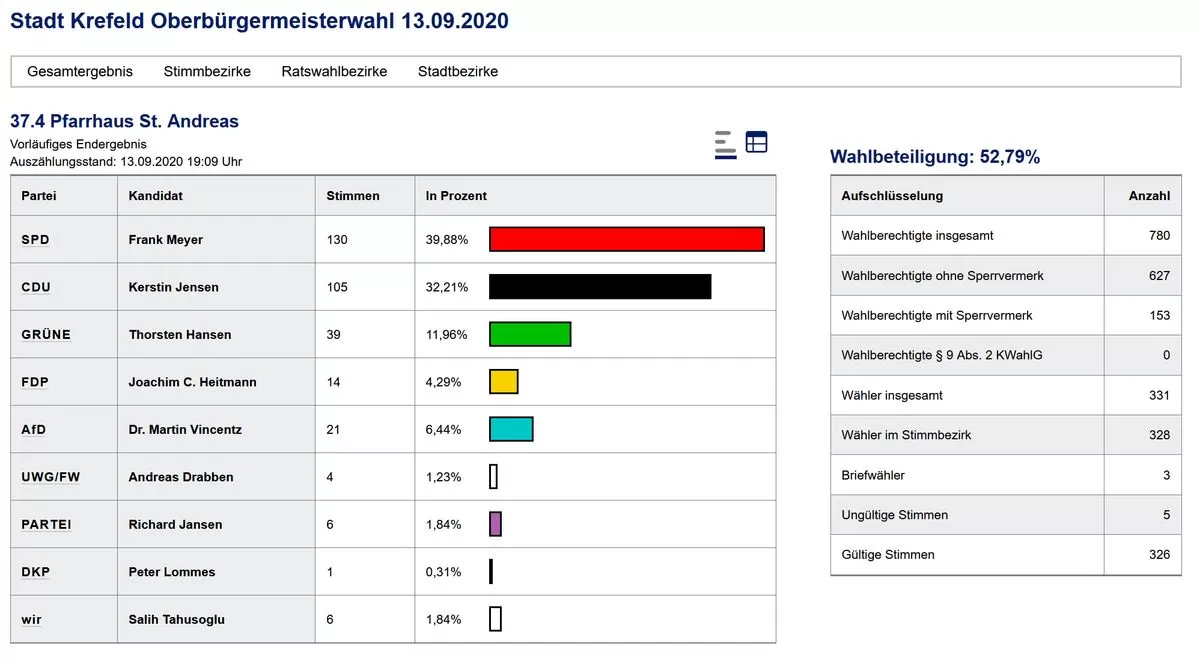Click the GRÜNE party abbreviation

tap(46, 335)
